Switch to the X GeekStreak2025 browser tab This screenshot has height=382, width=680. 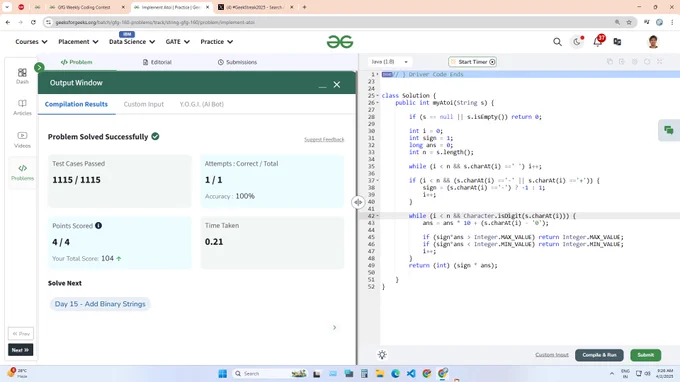[256, 7]
